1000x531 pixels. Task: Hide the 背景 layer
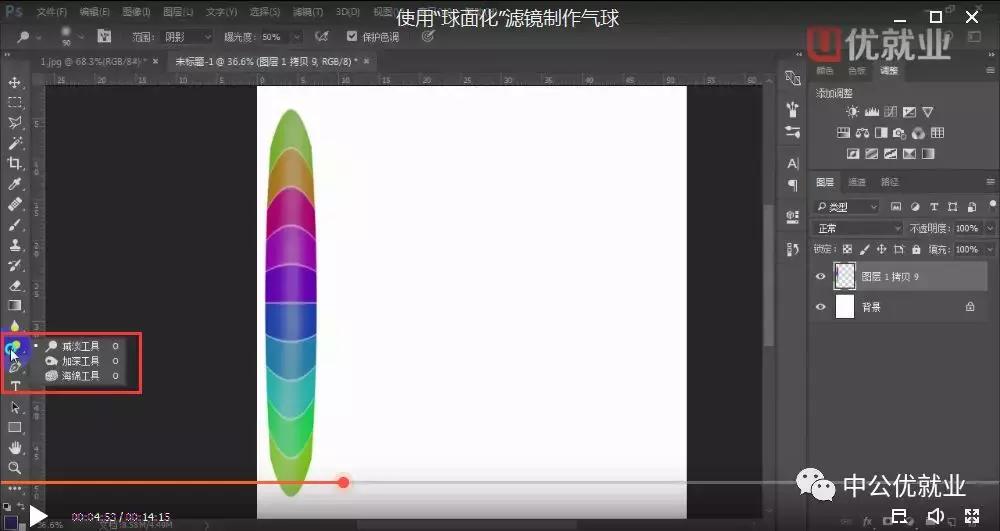coord(821,307)
